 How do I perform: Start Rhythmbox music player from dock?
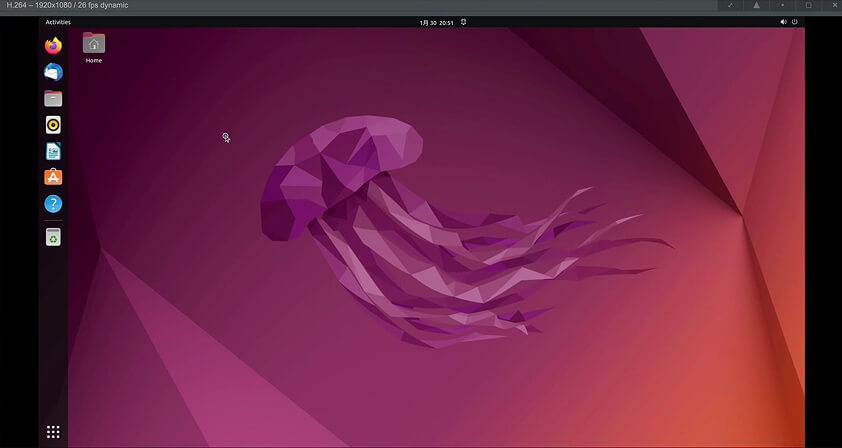(x=53, y=125)
